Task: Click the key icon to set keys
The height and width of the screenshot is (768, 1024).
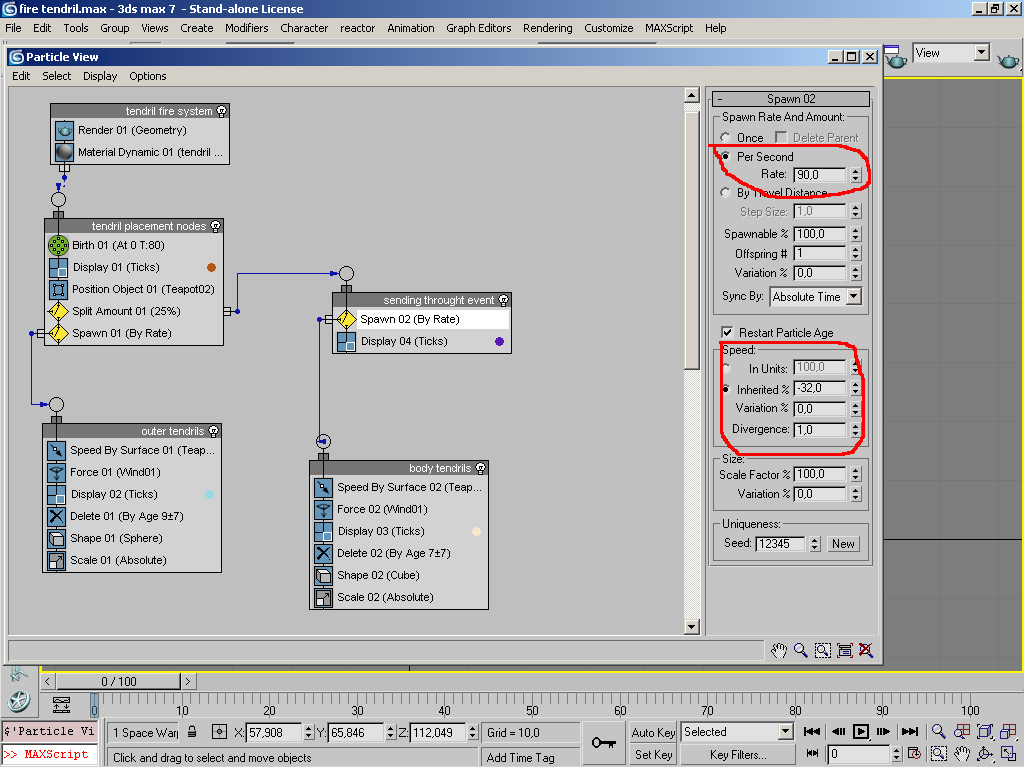Action: click(x=603, y=743)
